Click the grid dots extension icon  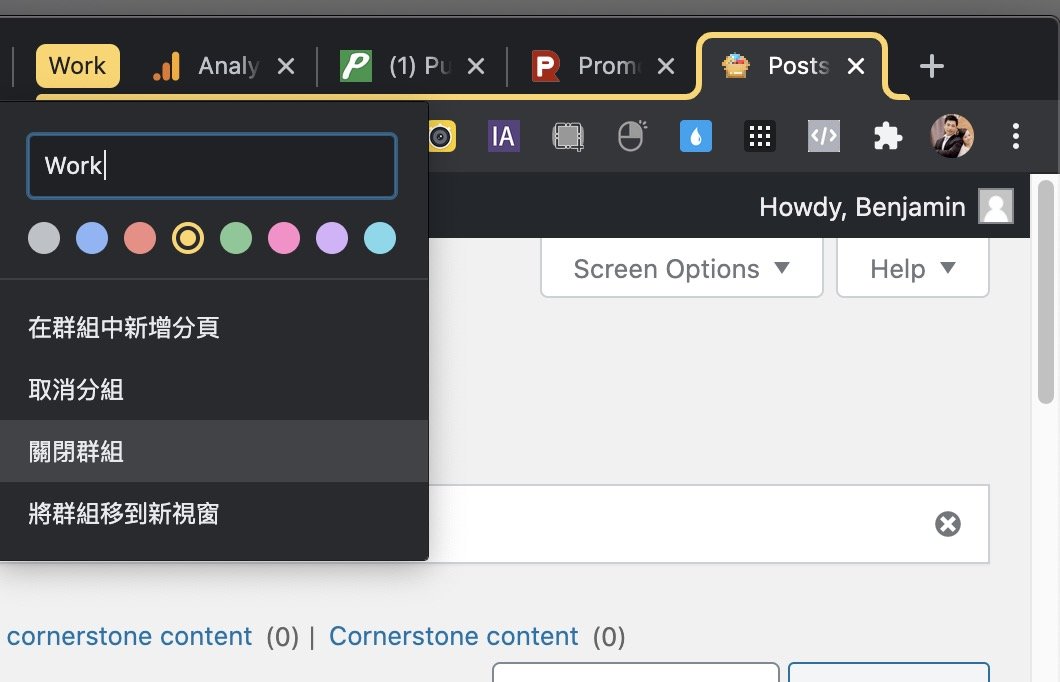pos(760,137)
